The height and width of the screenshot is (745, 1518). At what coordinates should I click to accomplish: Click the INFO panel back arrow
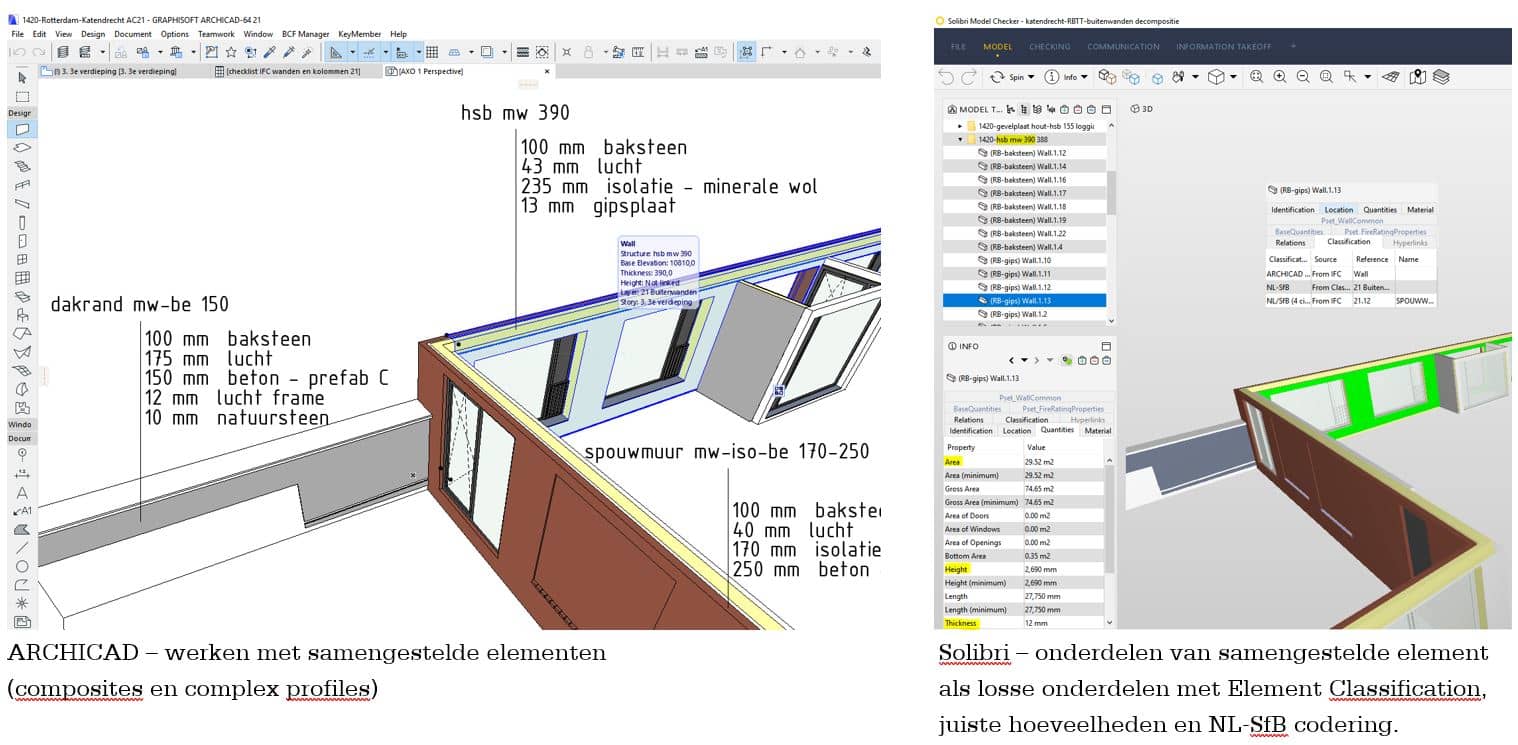(1011, 360)
